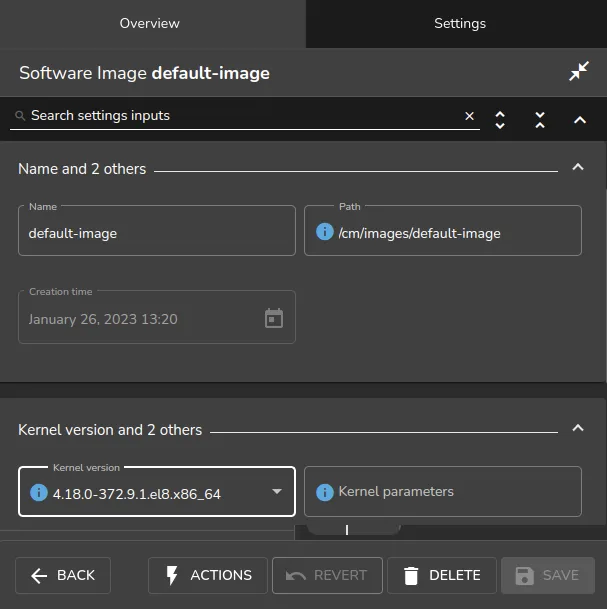Open the Creation time calendar picker

click(x=274, y=318)
